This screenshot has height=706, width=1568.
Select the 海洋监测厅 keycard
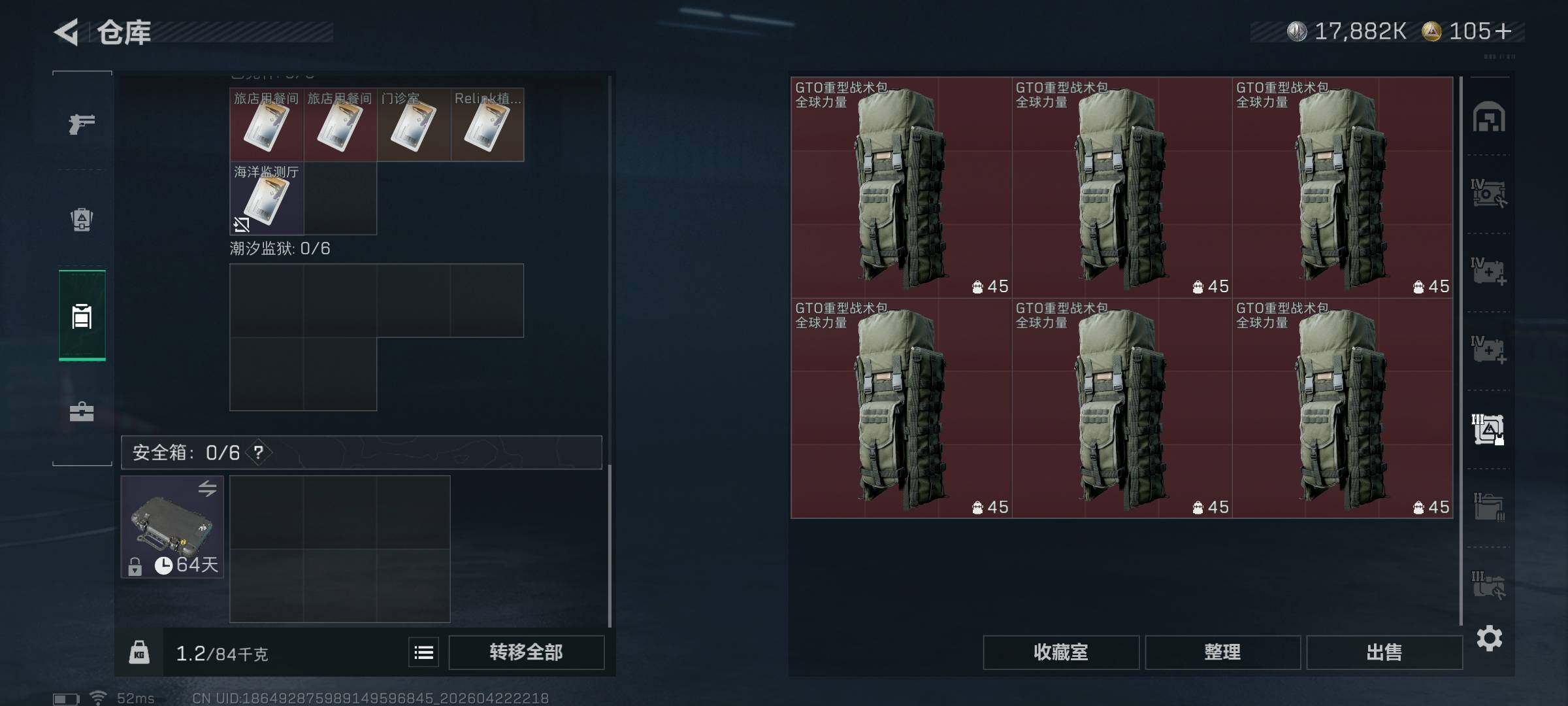pos(267,198)
